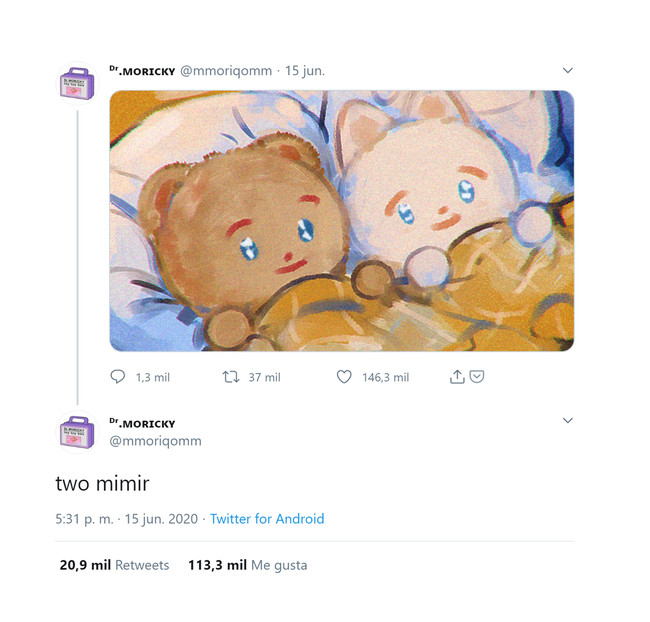The width and height of the screenshot is (650, 622).
Task: View the "113,3 mil Me gusta" list
Action: point(247,565)
